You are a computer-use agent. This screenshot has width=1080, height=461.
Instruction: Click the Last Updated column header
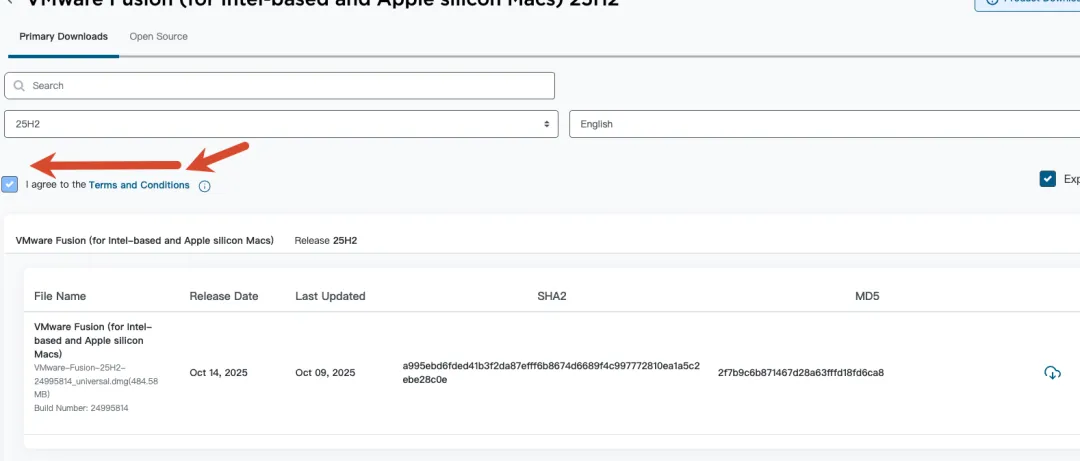[330, 296]
